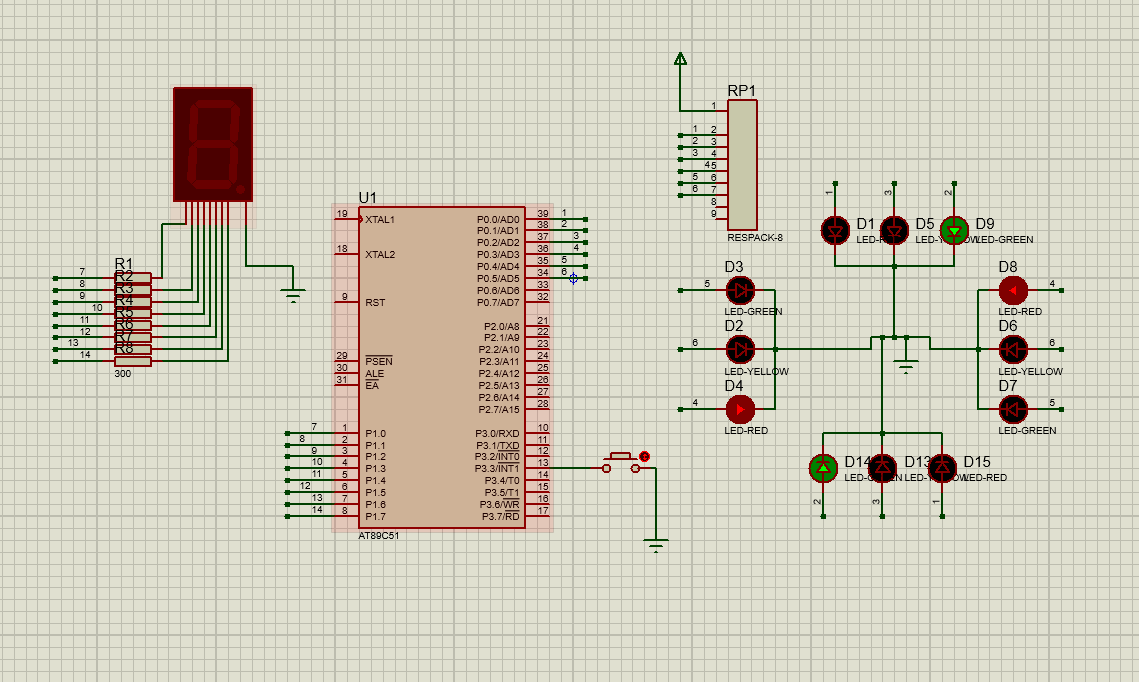Click the LED-YELLOW label under D6
Viewport: 1139px width, 682px height.
(1030, 371)
